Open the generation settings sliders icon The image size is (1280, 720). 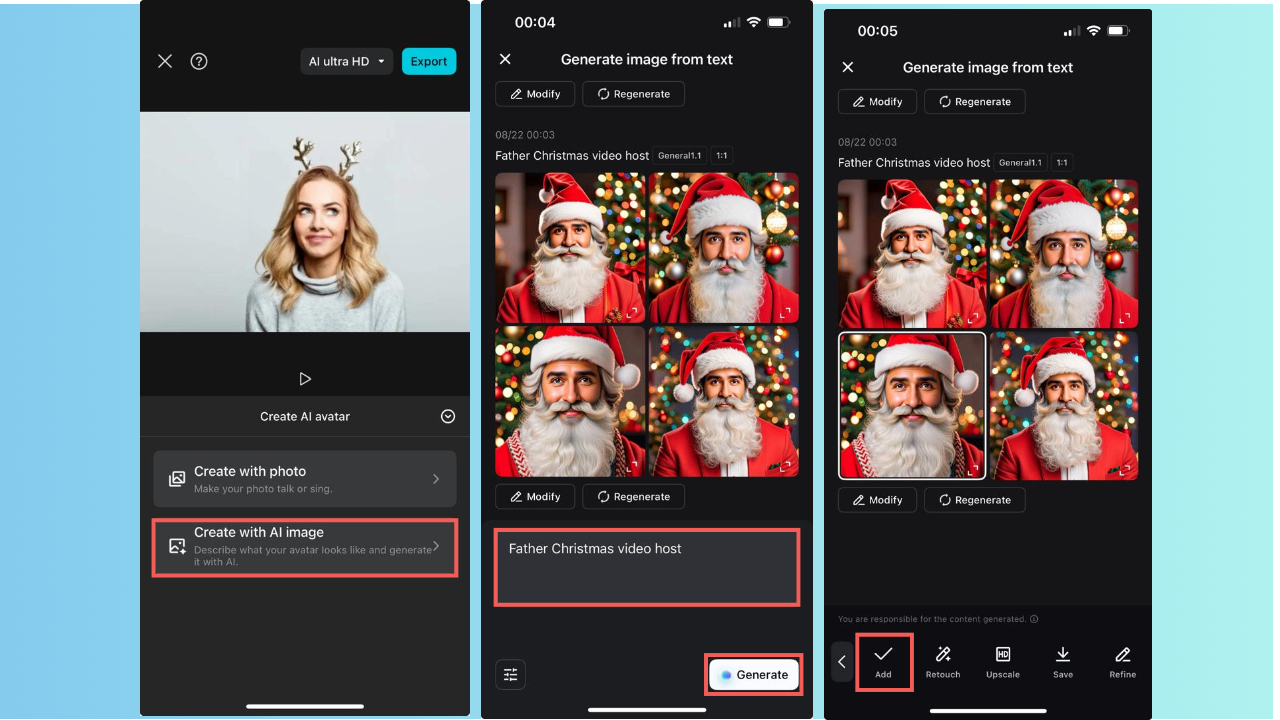point(511,674)
